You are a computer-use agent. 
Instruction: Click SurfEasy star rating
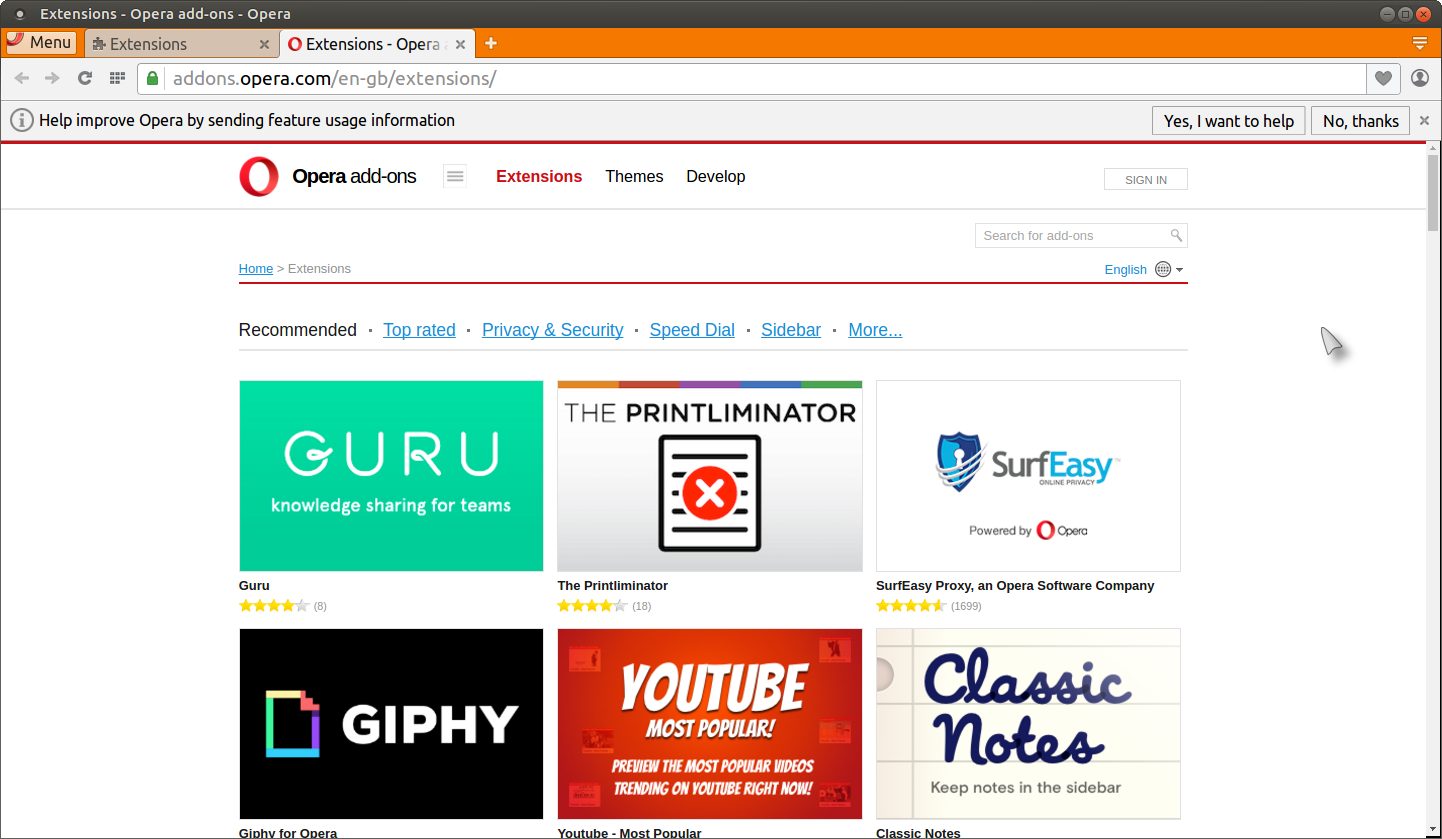click(x=911, y=606)
